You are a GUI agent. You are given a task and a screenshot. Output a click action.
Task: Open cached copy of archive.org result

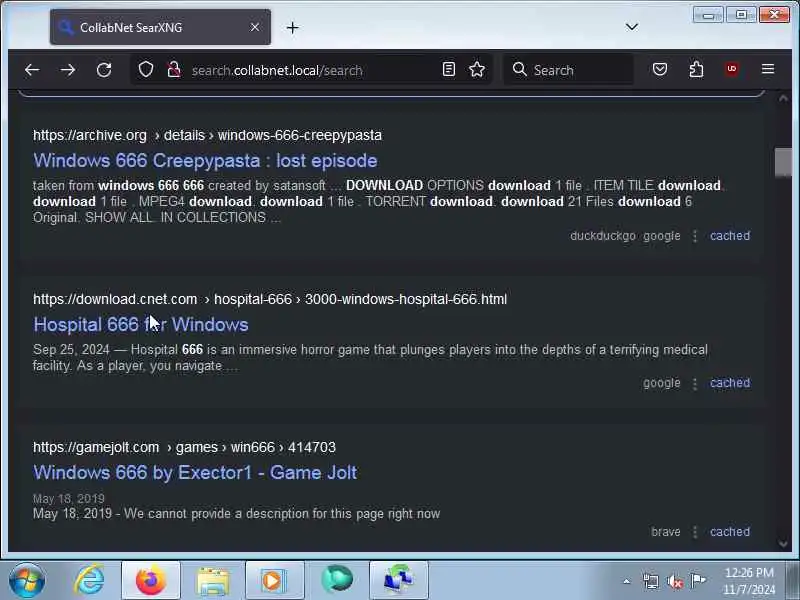730,236
